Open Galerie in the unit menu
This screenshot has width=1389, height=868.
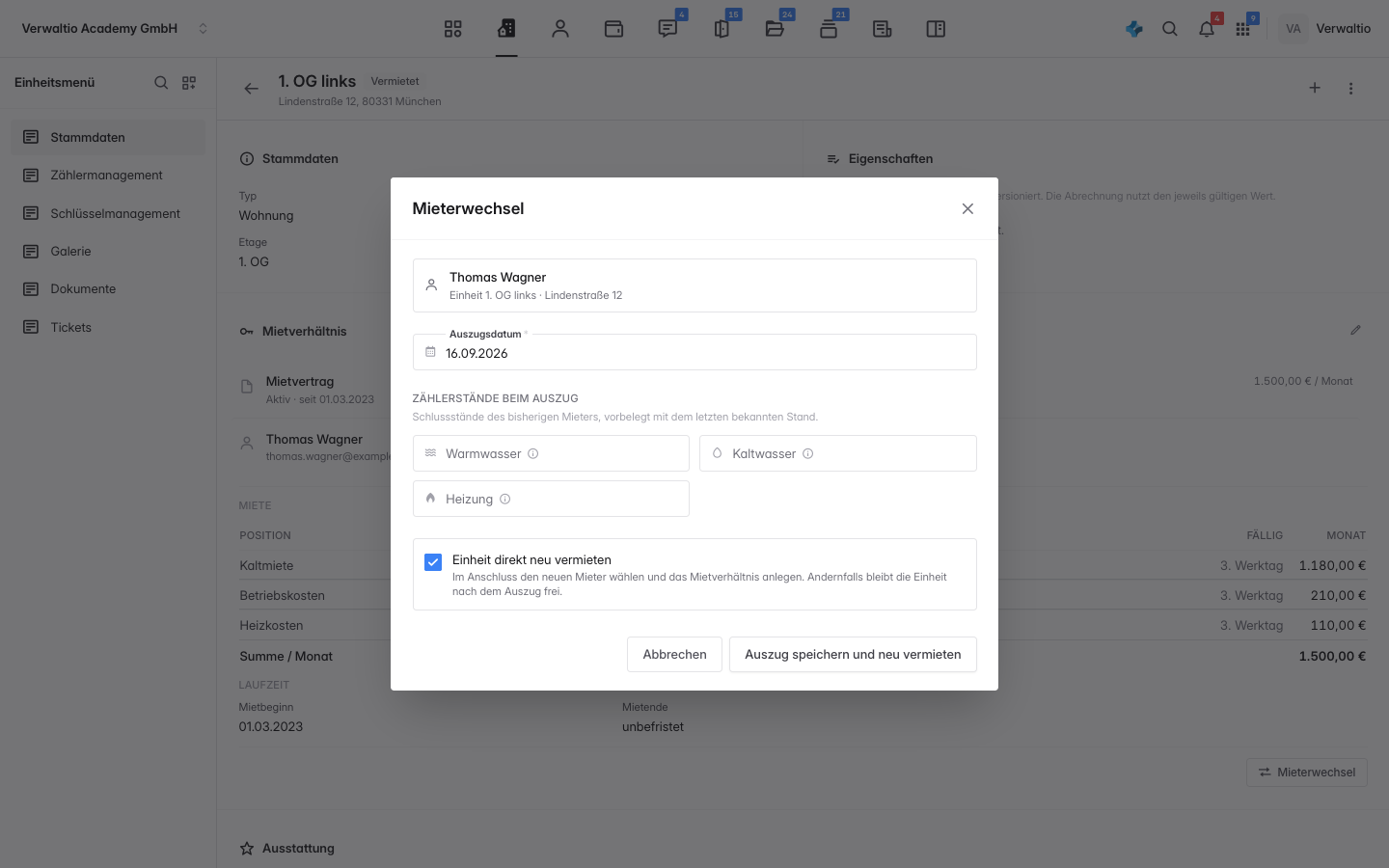coord(108,251)
